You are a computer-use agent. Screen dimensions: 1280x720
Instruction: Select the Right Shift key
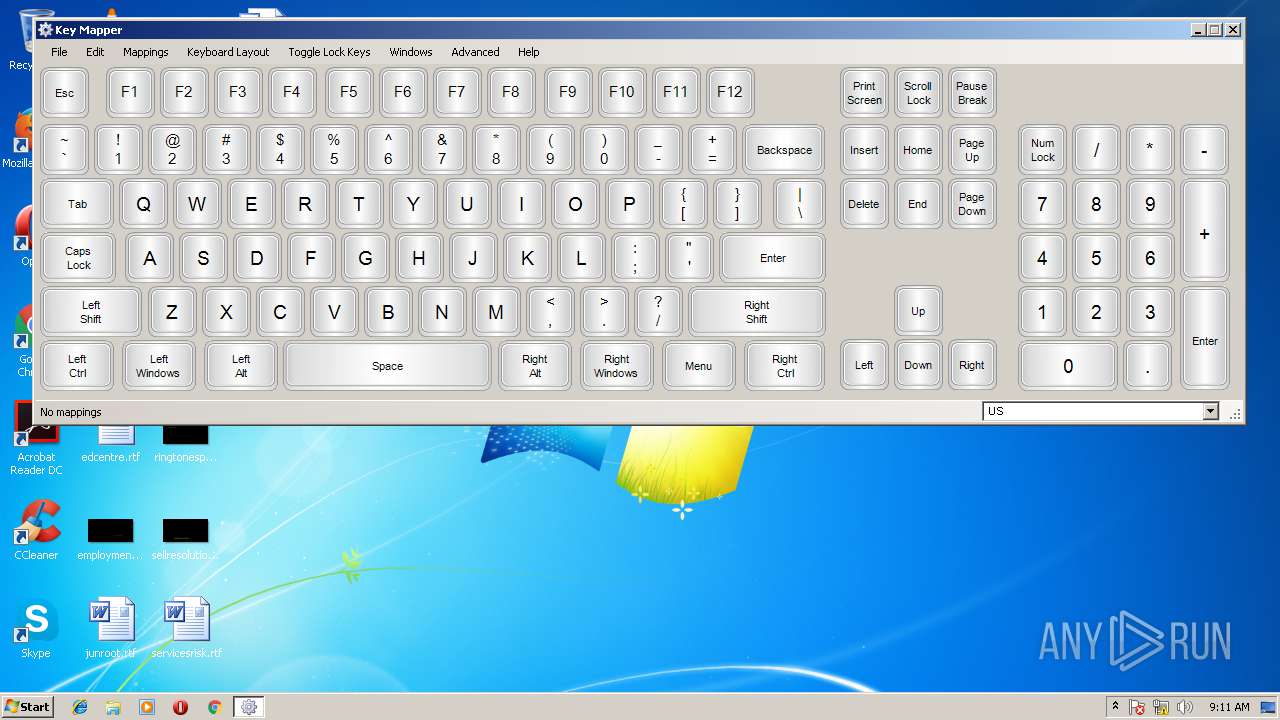click(x=757, y=312)
